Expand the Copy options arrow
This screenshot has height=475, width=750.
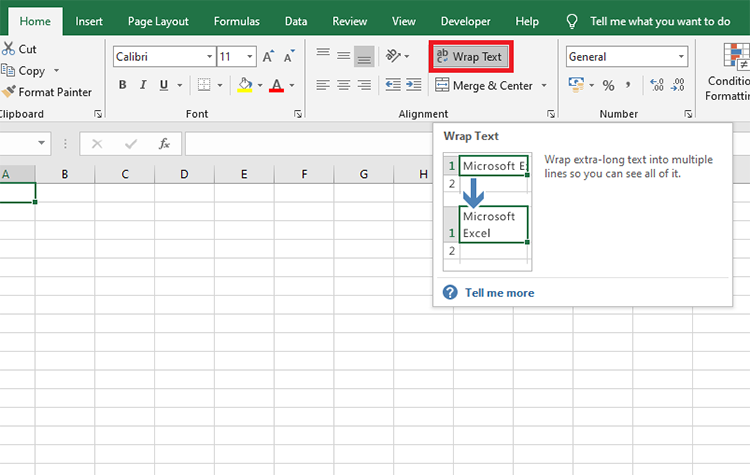pyautogui.click(x=56, y=71)
